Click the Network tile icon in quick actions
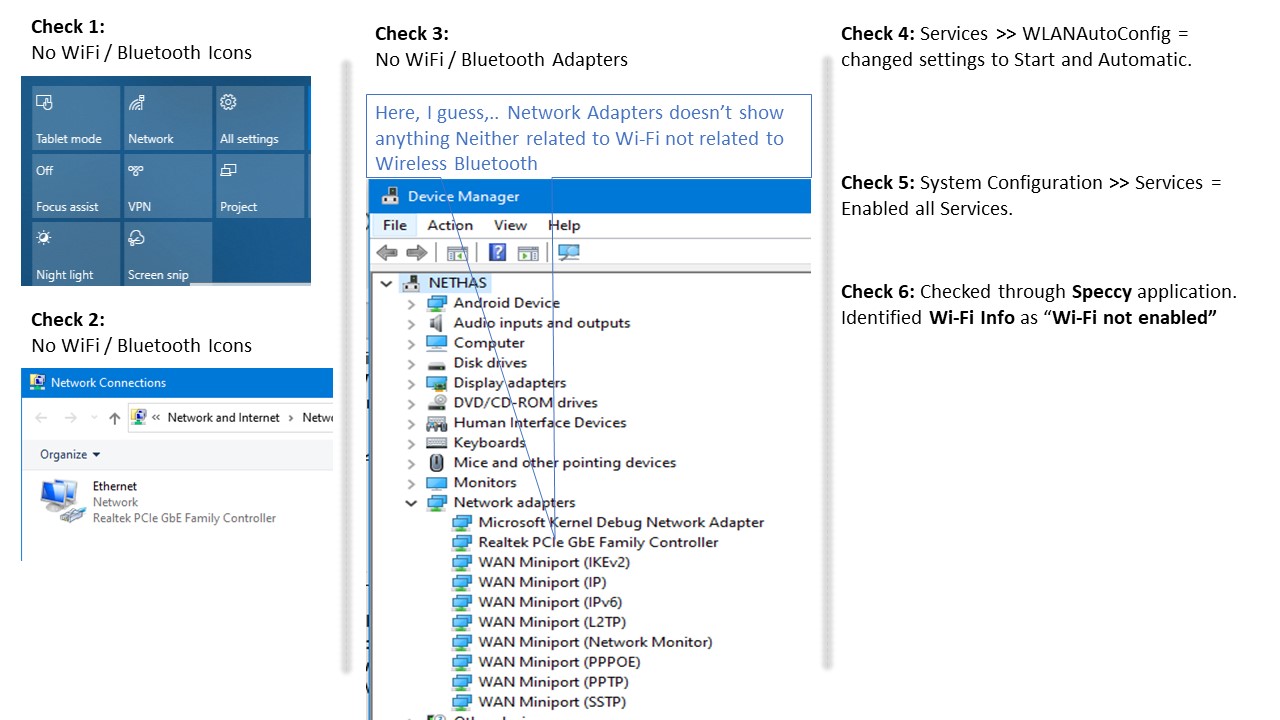Screen dimensions: 1280x720 pos(136,102)
